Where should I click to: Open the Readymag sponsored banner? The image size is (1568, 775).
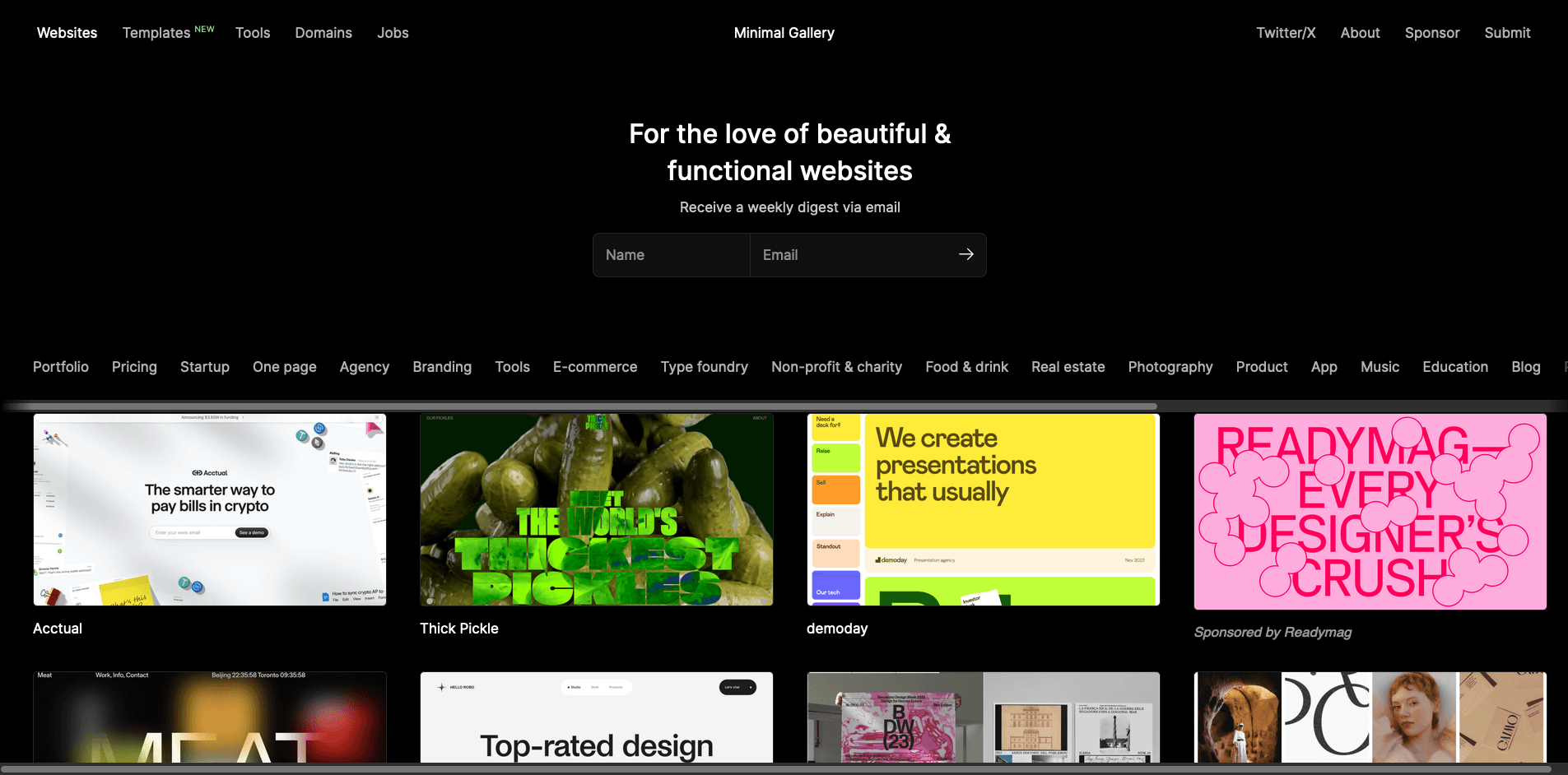(x=1370, y=512)
